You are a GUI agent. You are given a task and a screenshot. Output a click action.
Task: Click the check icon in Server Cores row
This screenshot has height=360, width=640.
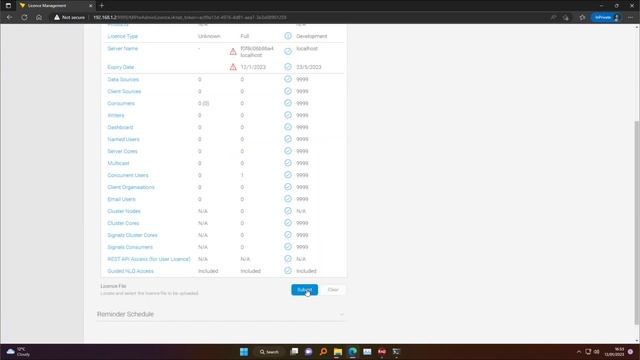coord(288,151)
